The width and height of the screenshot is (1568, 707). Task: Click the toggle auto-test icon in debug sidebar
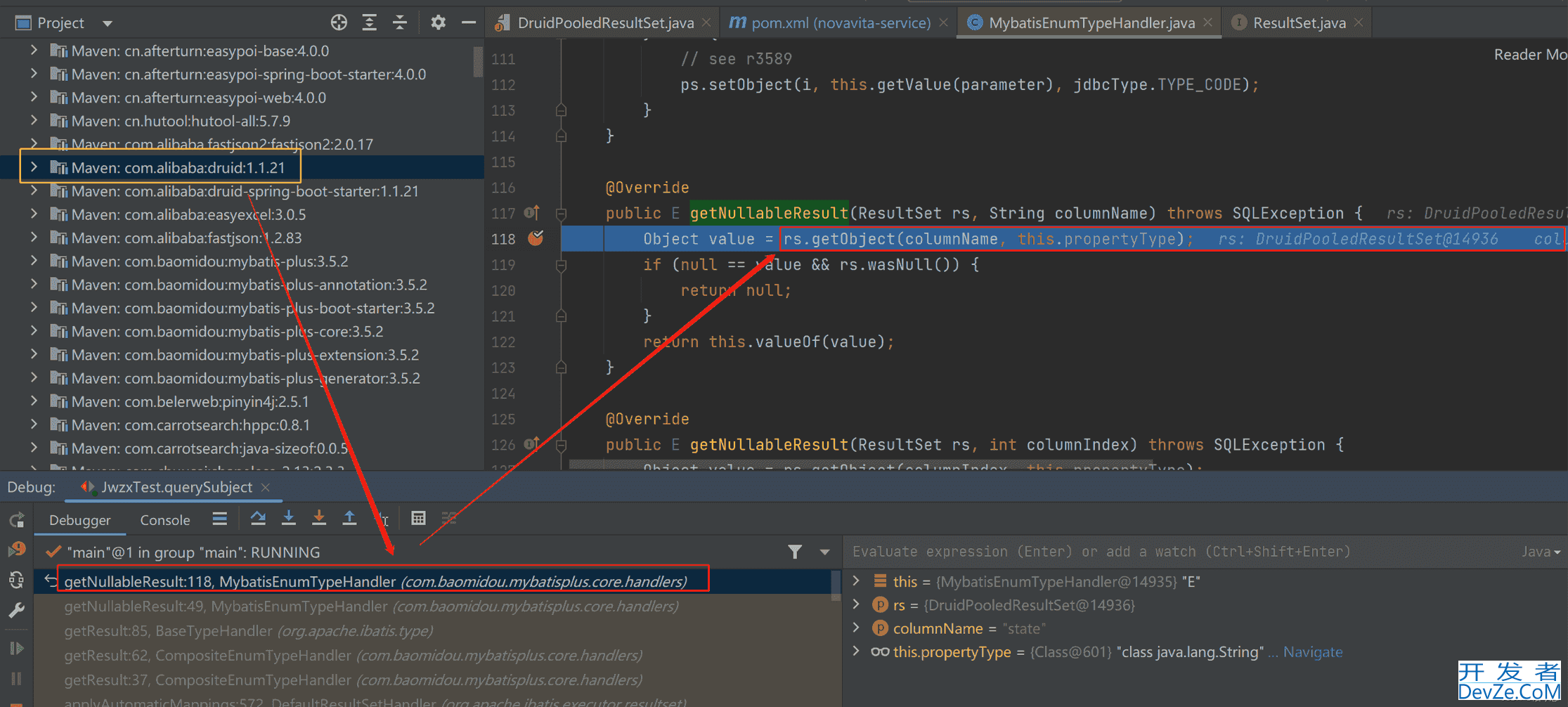pyautogui.click(x=17, y=580)
